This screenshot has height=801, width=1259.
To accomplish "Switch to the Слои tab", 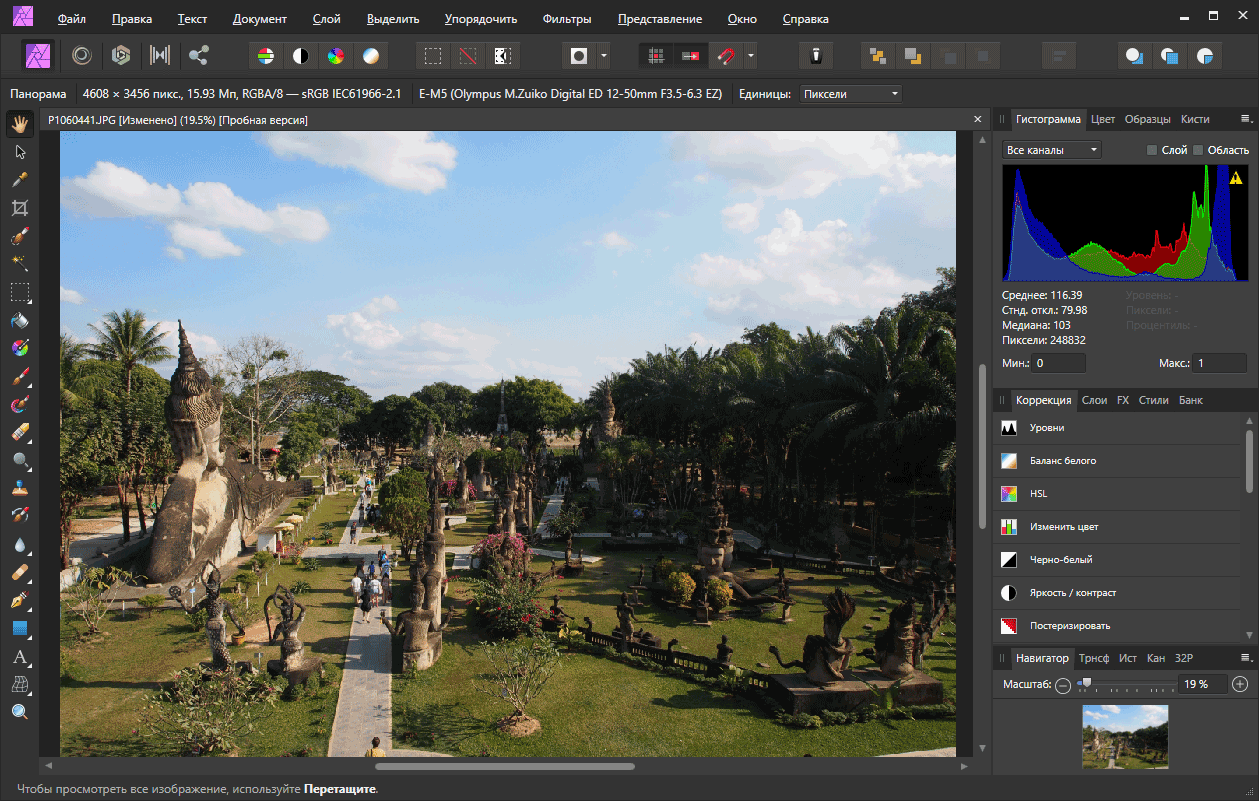I will pos(1094,400).
